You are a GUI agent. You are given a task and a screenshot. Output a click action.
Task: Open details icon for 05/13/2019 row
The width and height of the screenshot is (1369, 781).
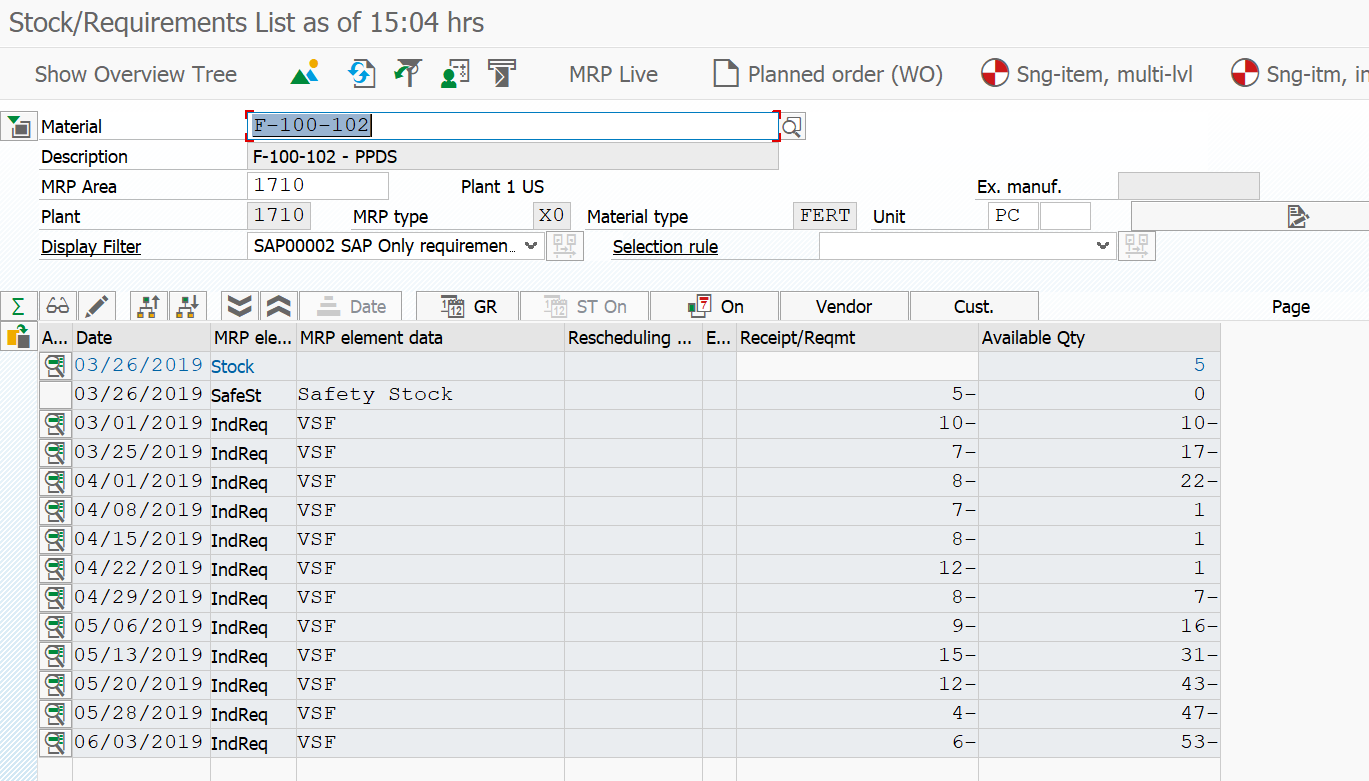click(55, 656)
